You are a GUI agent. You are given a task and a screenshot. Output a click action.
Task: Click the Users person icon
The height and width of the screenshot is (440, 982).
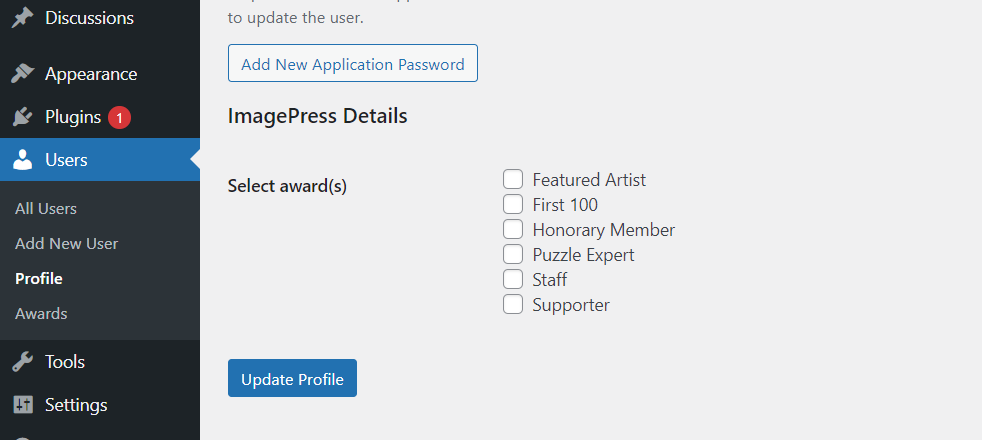23,160
